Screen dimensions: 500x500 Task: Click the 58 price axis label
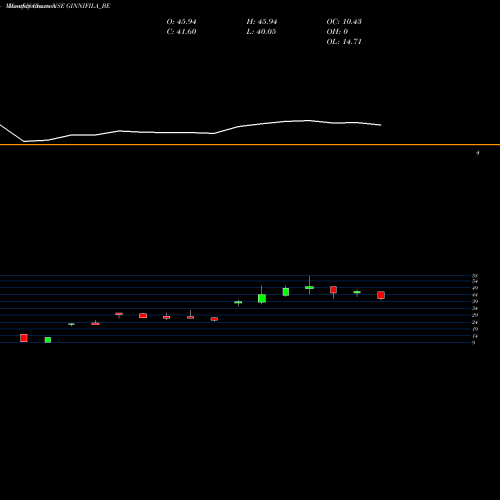[x=475, y=276]
